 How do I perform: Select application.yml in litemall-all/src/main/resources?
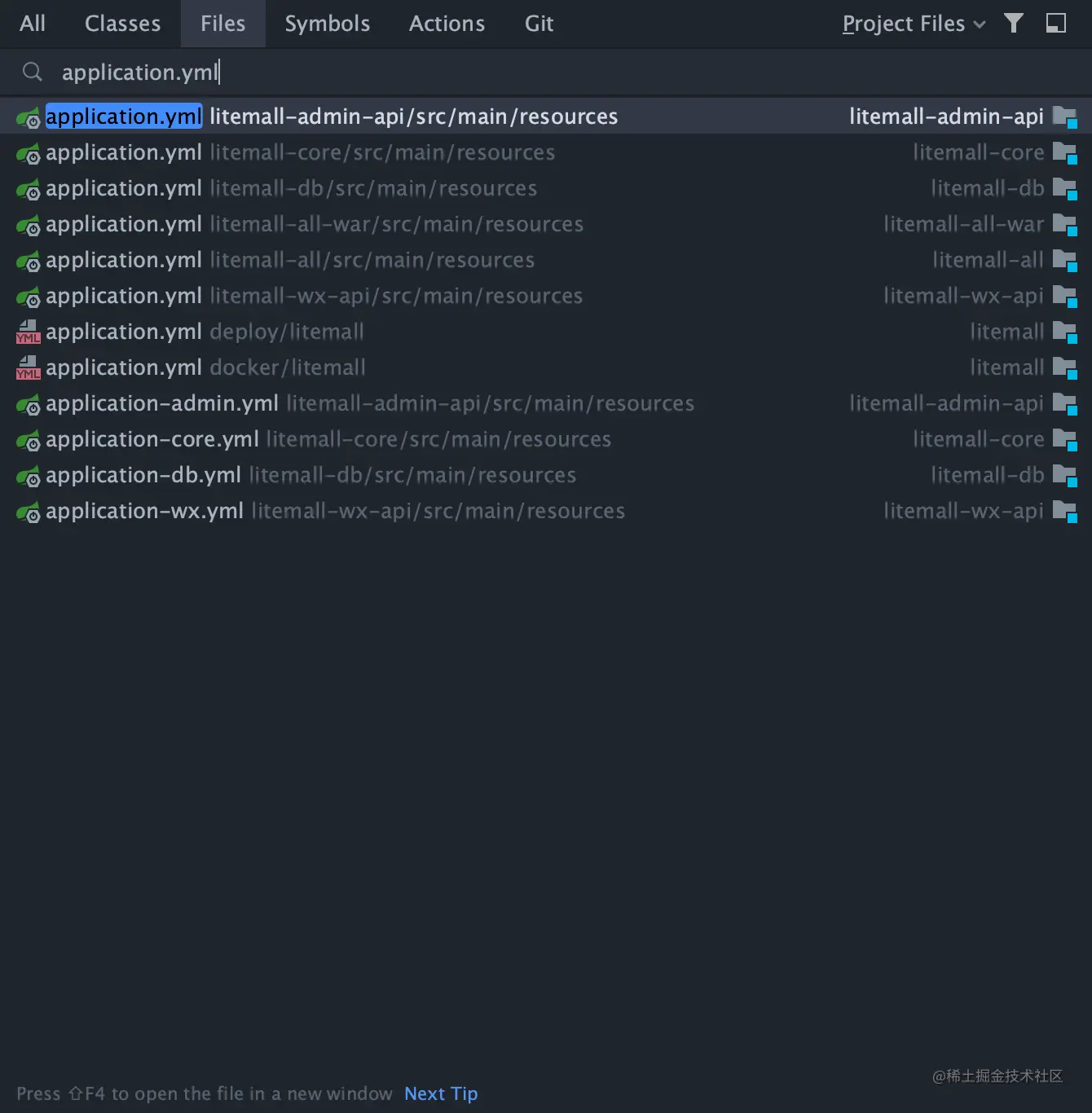click(546, 260)
